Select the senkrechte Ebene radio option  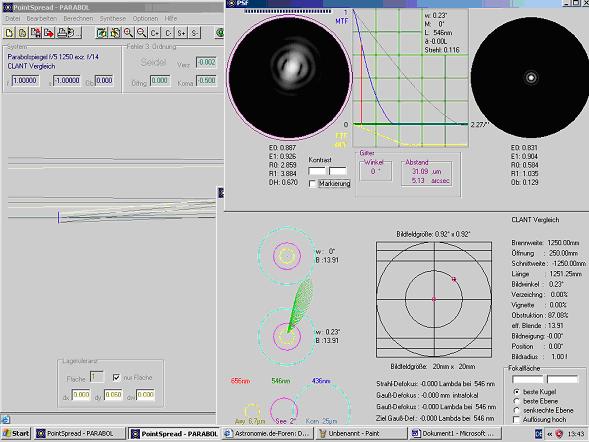(x=516, y=410)
